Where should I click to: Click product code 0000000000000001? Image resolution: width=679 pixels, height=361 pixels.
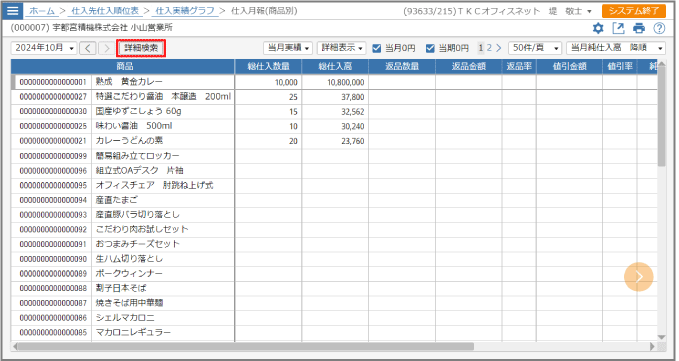point(53,82)
